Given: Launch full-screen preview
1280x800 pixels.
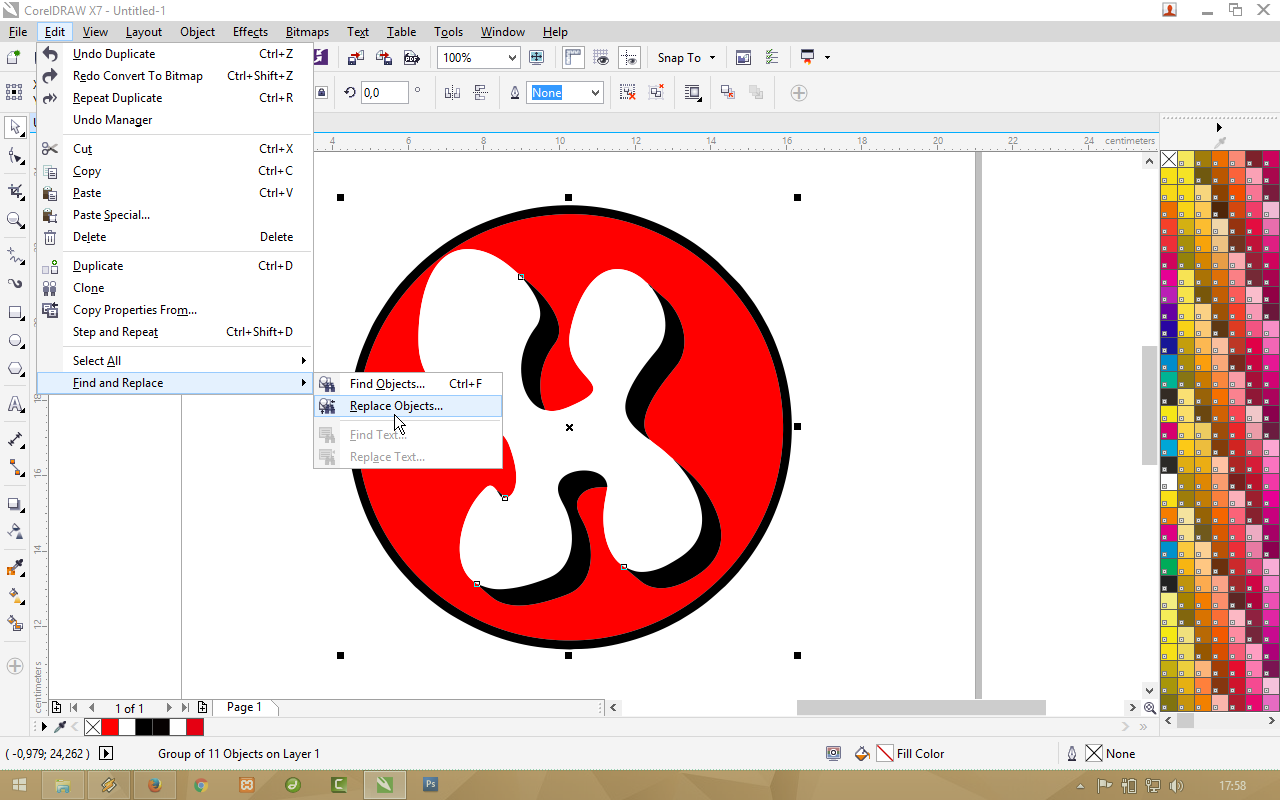Looking at the screenshot, I should point(536,57).
